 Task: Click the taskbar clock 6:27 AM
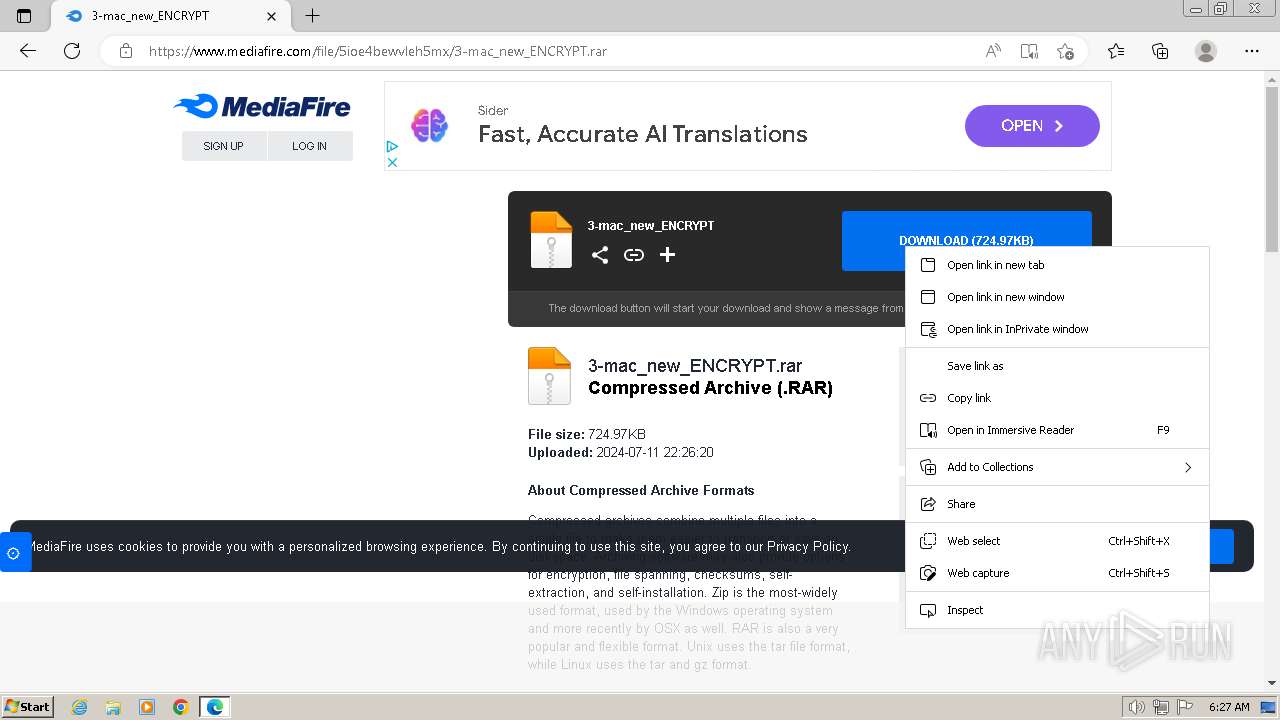[x=1229, y=707]
